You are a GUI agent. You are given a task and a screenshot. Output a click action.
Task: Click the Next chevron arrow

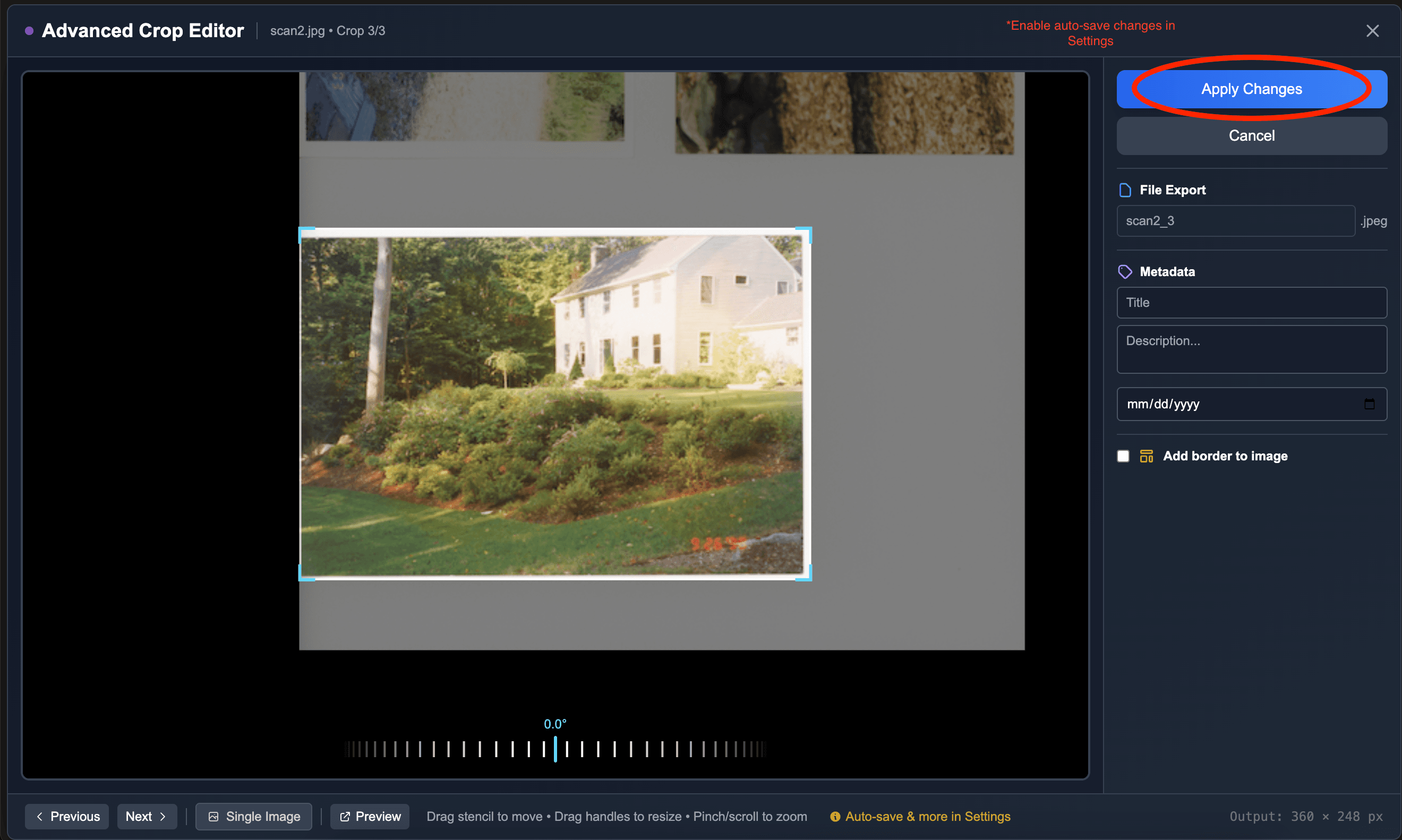coord(164,816)
